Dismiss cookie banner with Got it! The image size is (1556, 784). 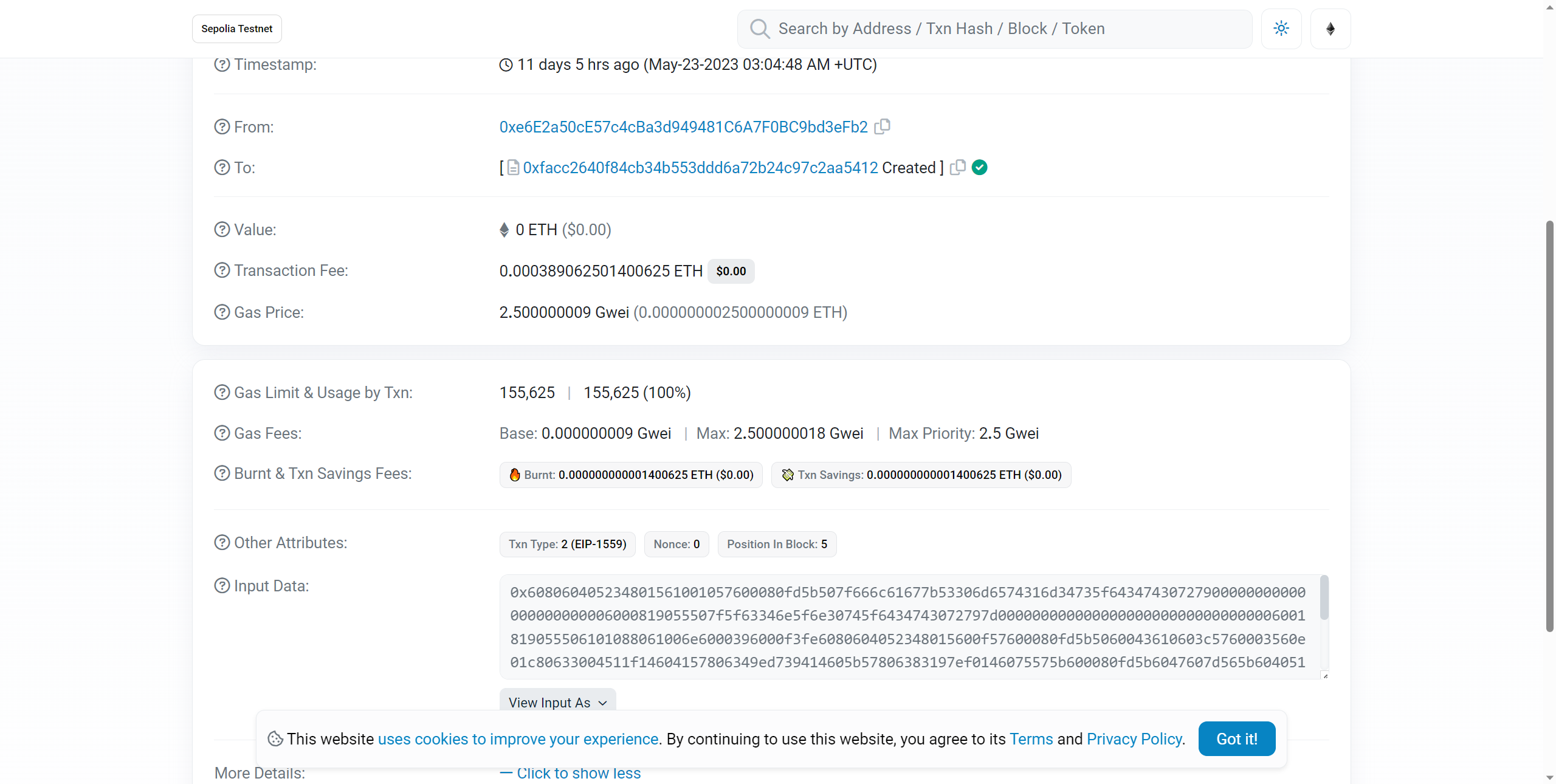1236,739
